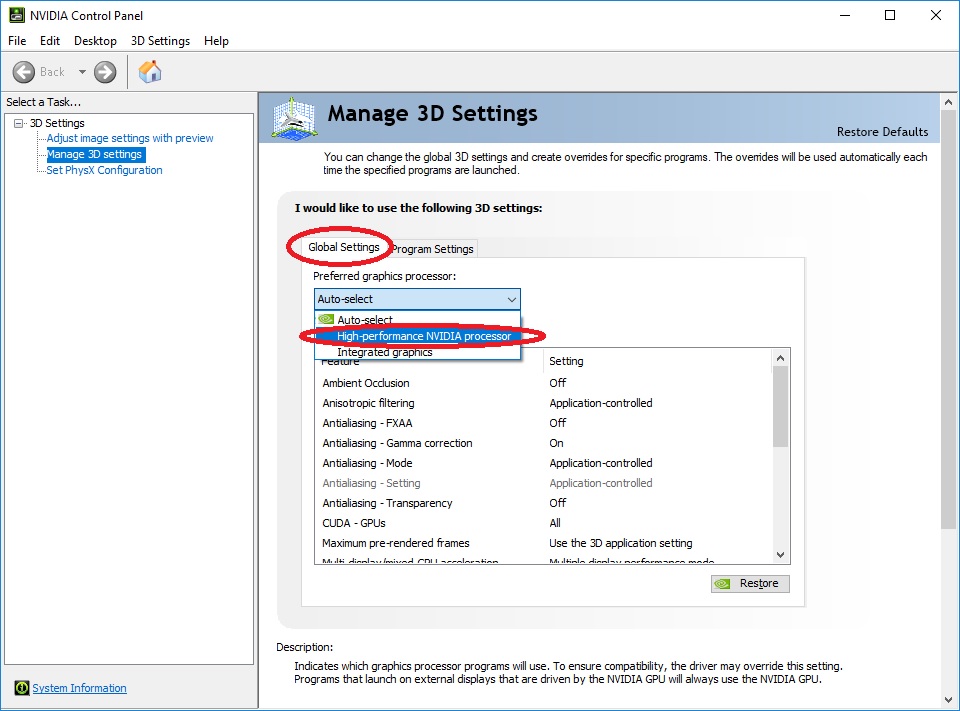Open the Desktop menu

[95, 41]
